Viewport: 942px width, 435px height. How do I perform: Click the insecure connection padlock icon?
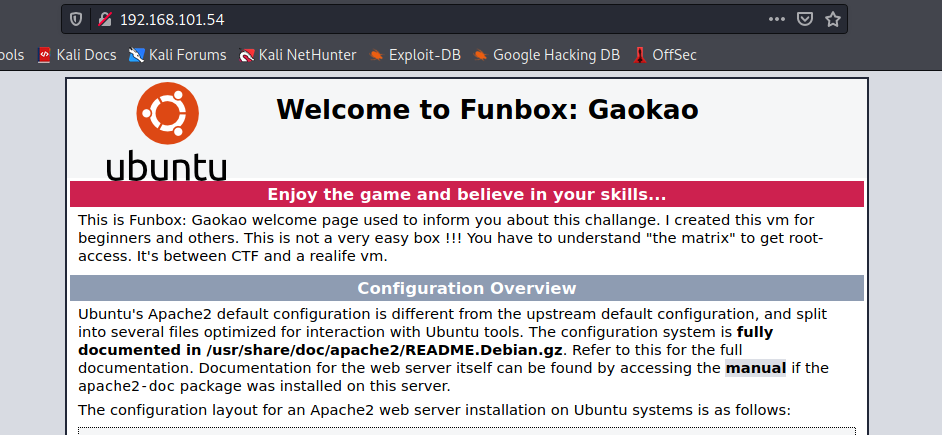click(105, 19)
